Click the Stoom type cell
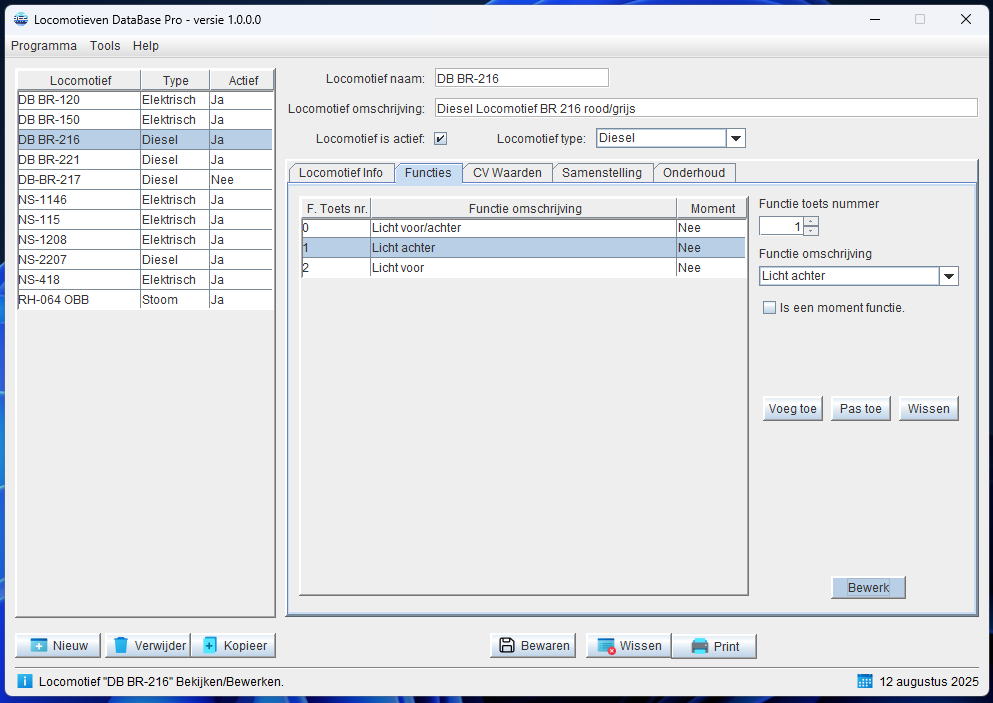 point(175,300)
